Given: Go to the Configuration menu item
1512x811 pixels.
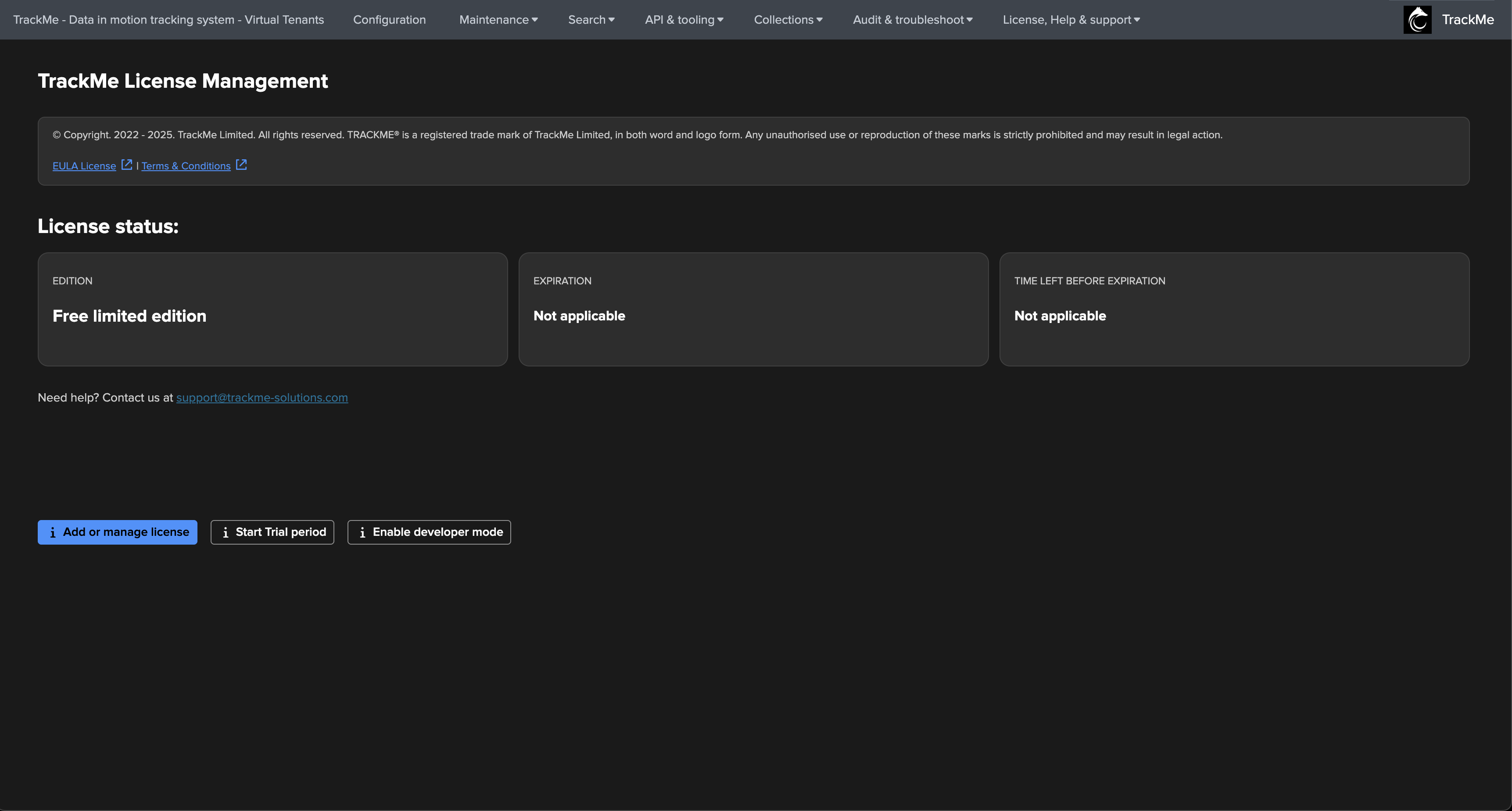Looking at the screenshot, I should pyautogui.click(x=389, y=19).
